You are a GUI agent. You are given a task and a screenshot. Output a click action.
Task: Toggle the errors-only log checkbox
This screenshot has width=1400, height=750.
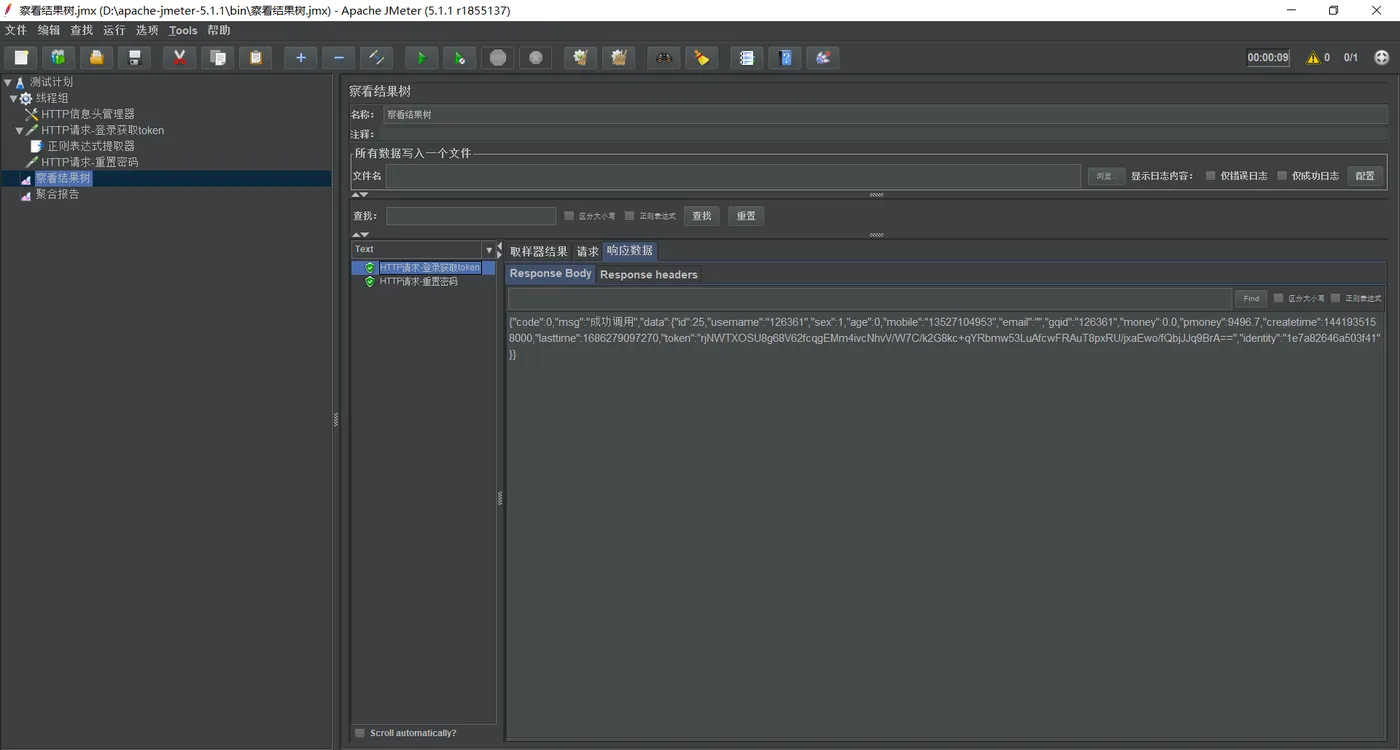point(1211,176)
